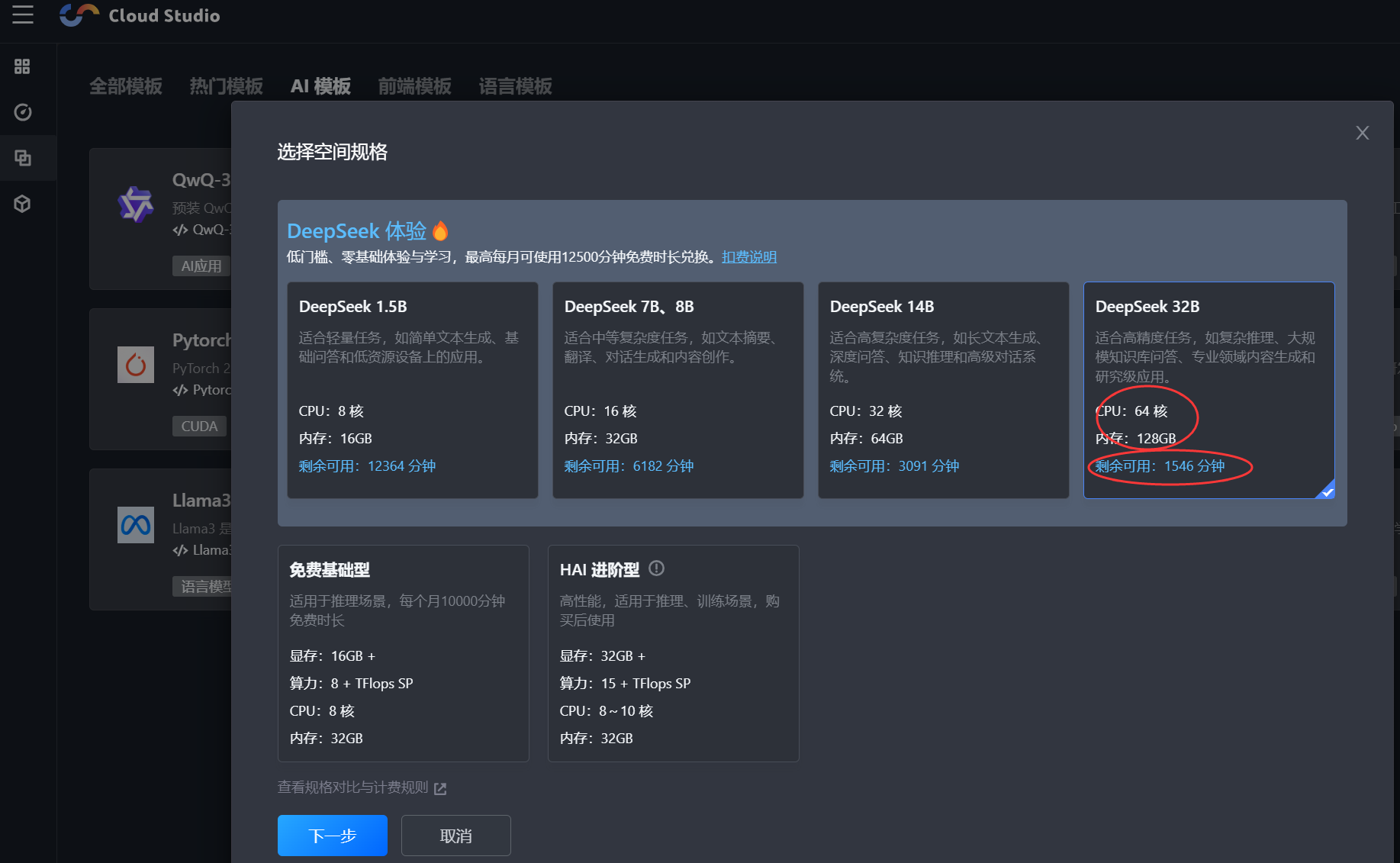Click the HAI 进阶型 info icon

[x=656, y=568]
